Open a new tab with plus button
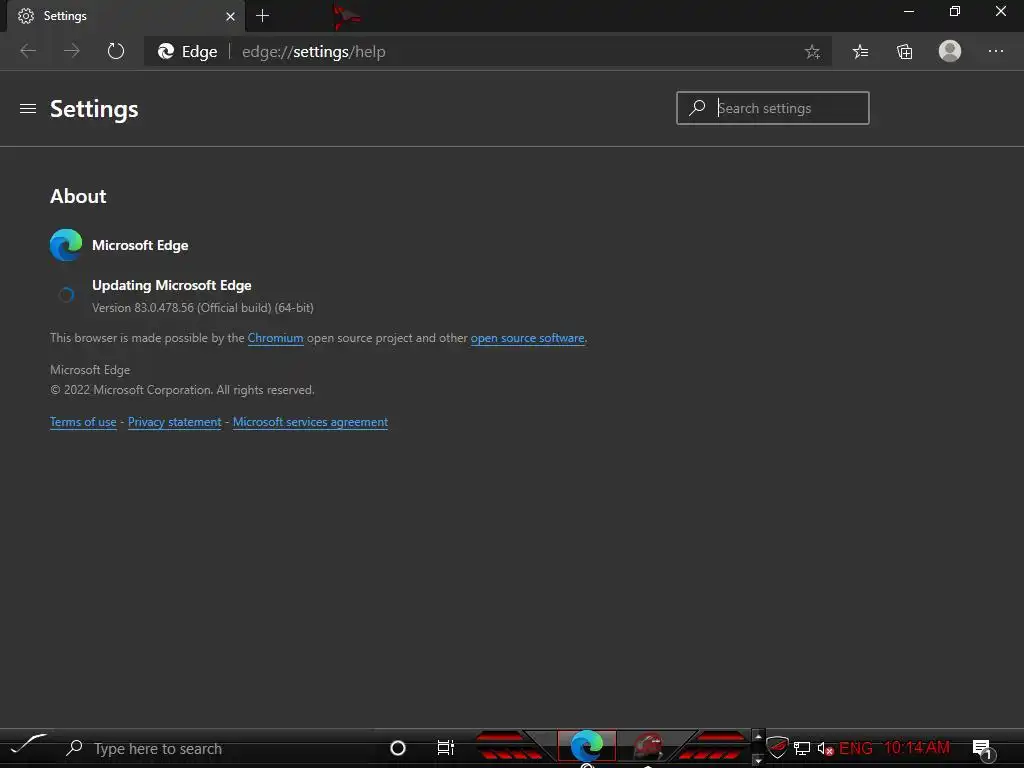1024x768 pixels. coord(263,16)
